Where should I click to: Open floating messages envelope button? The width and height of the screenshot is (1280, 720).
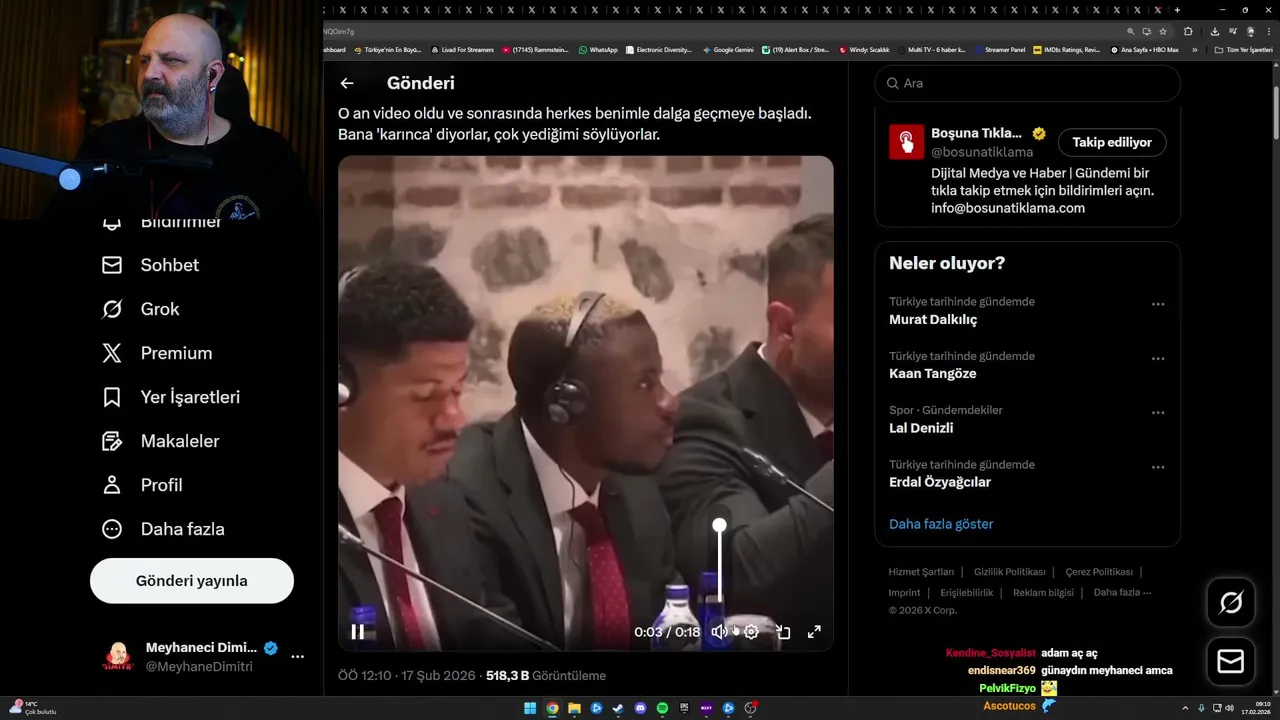[x=1231, y=662]
